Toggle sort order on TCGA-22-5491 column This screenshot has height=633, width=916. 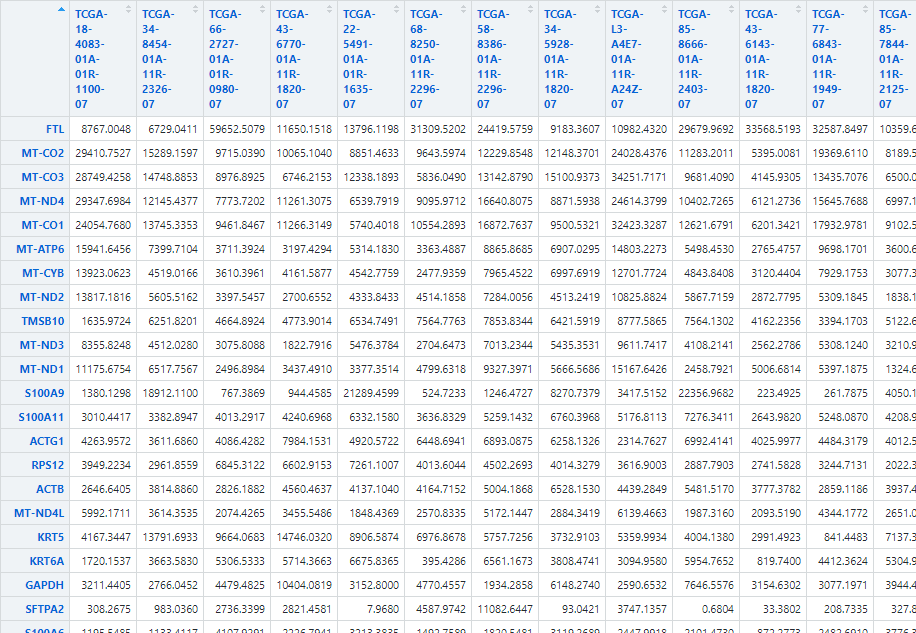[x=398, y=10]
